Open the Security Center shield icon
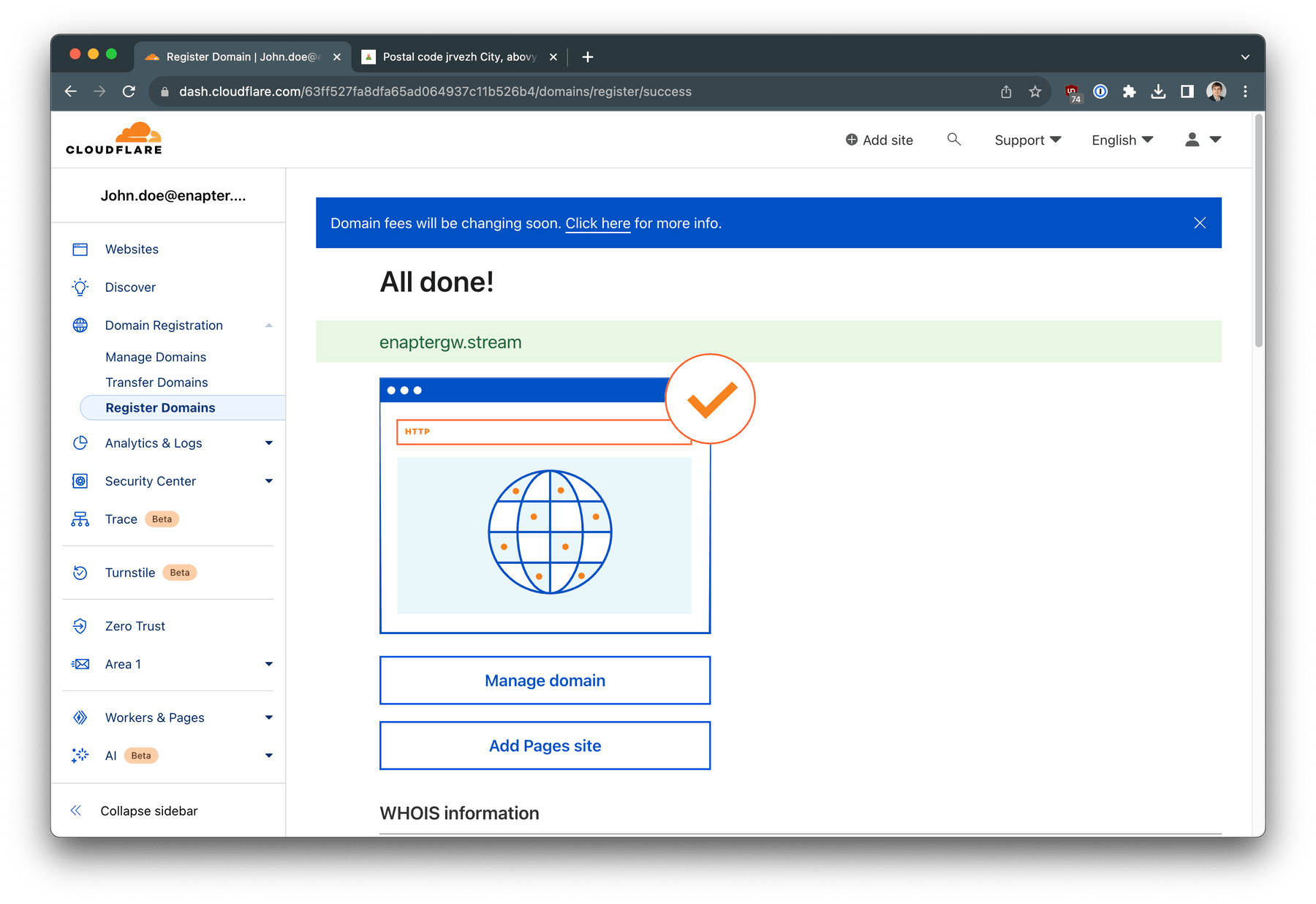This screenshot has height=904, width=1316. 80,481
